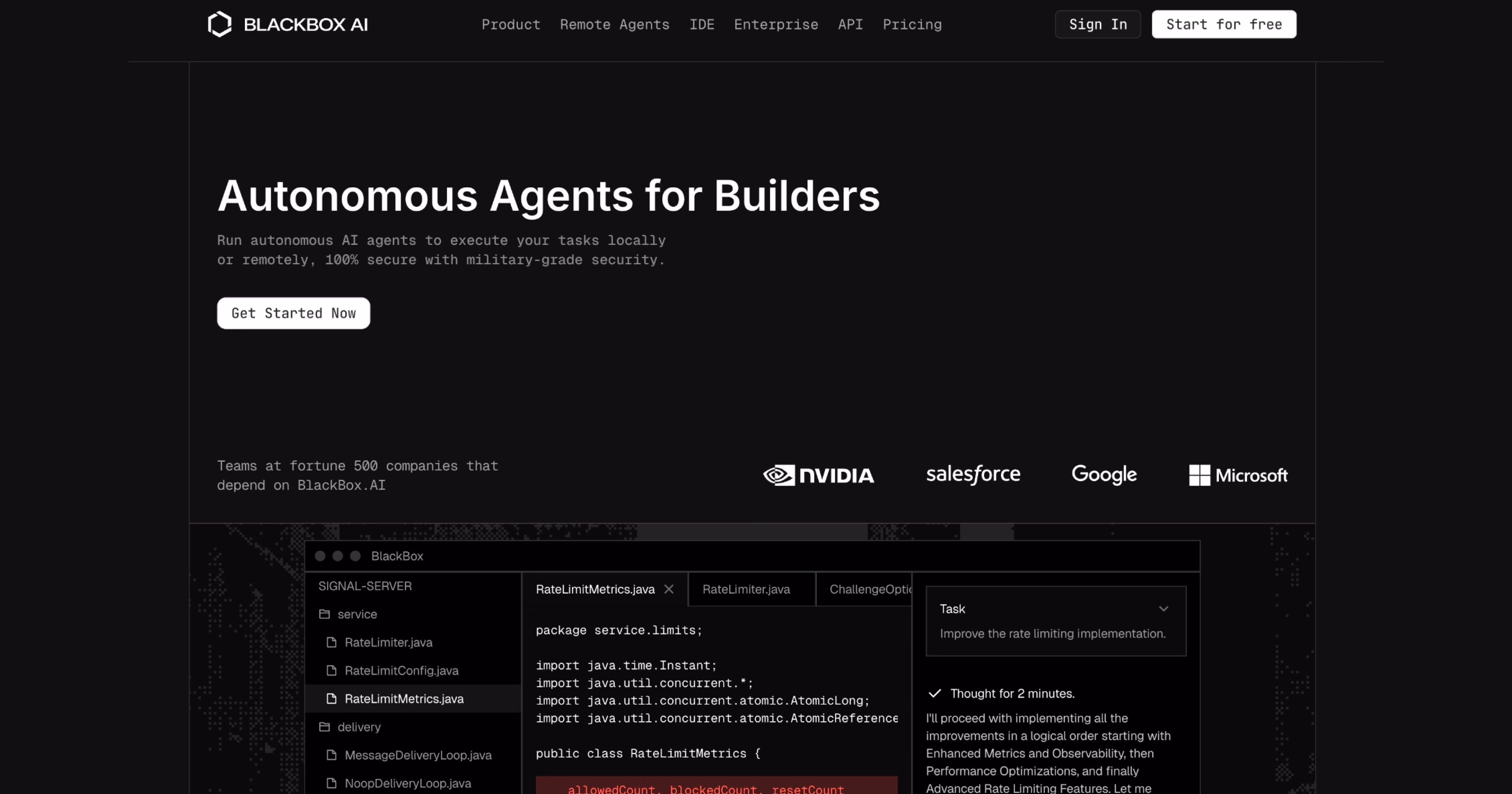This screenshot has height=794, width=1512.
Task: Close the RateLimitMetrics.java tab with X
Action: [x=669, y=589]
